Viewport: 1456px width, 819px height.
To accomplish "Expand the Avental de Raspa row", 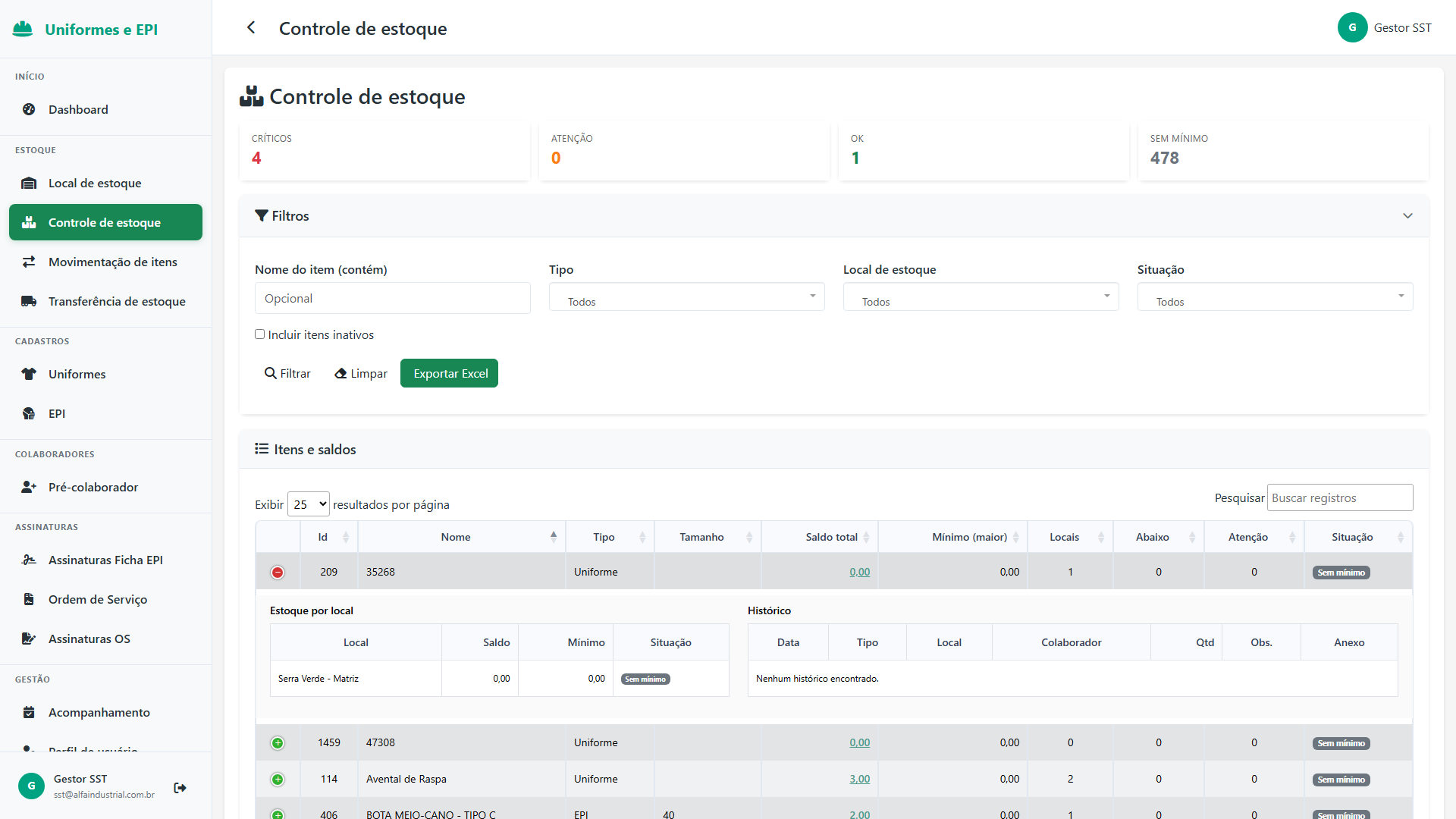I will [x=278, y=780].
